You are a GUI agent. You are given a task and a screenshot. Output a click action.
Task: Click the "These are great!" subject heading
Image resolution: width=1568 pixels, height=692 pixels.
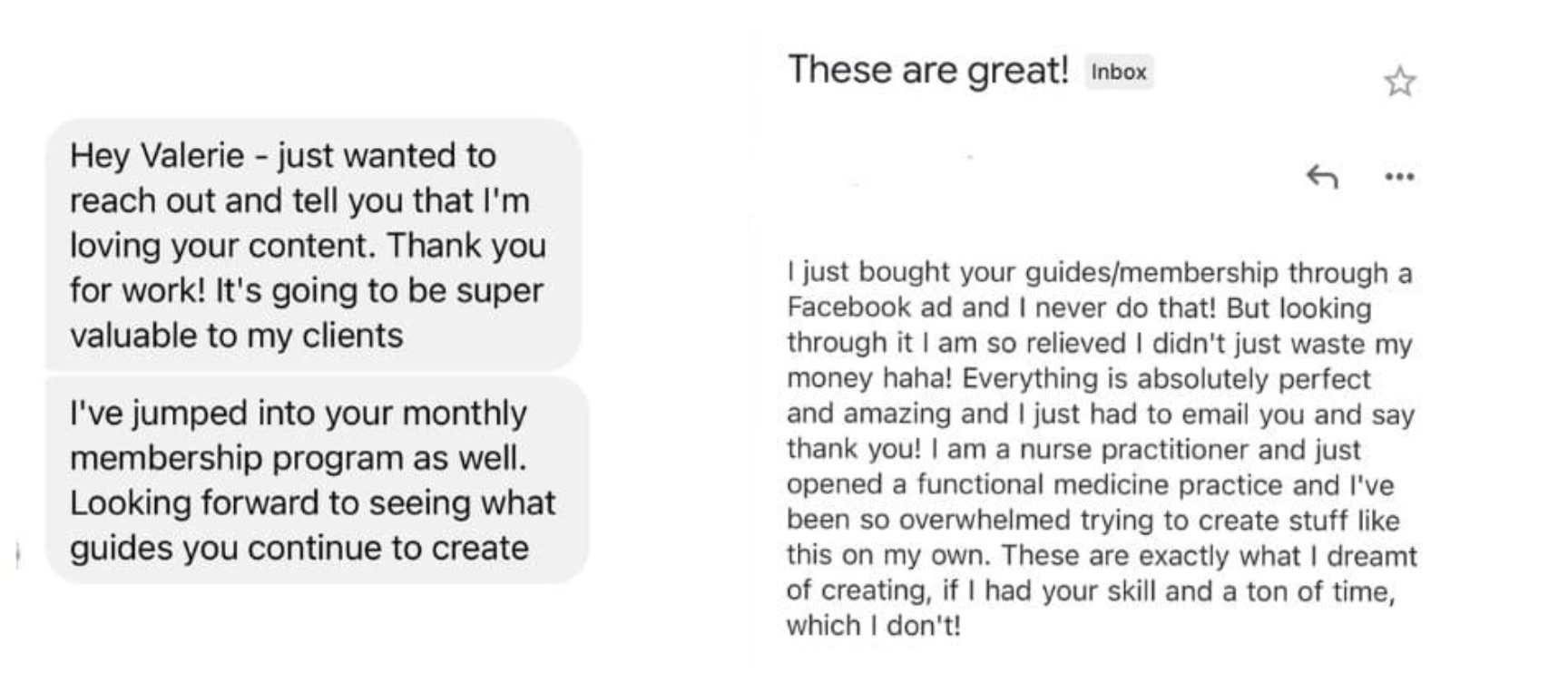click(x=927, y=70)
